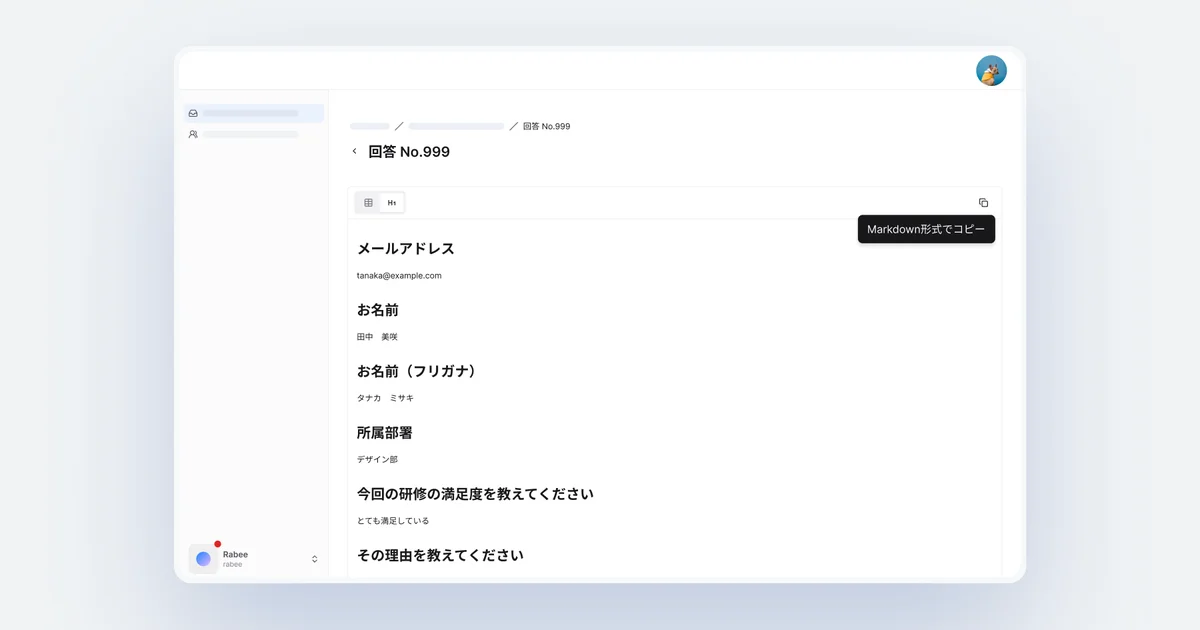Click the tanaka@example.com email answer

pos(399,275)
